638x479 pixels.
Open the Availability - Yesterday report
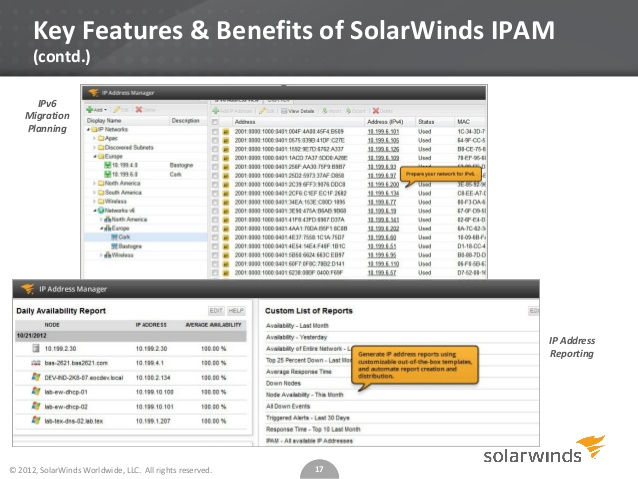296,337
